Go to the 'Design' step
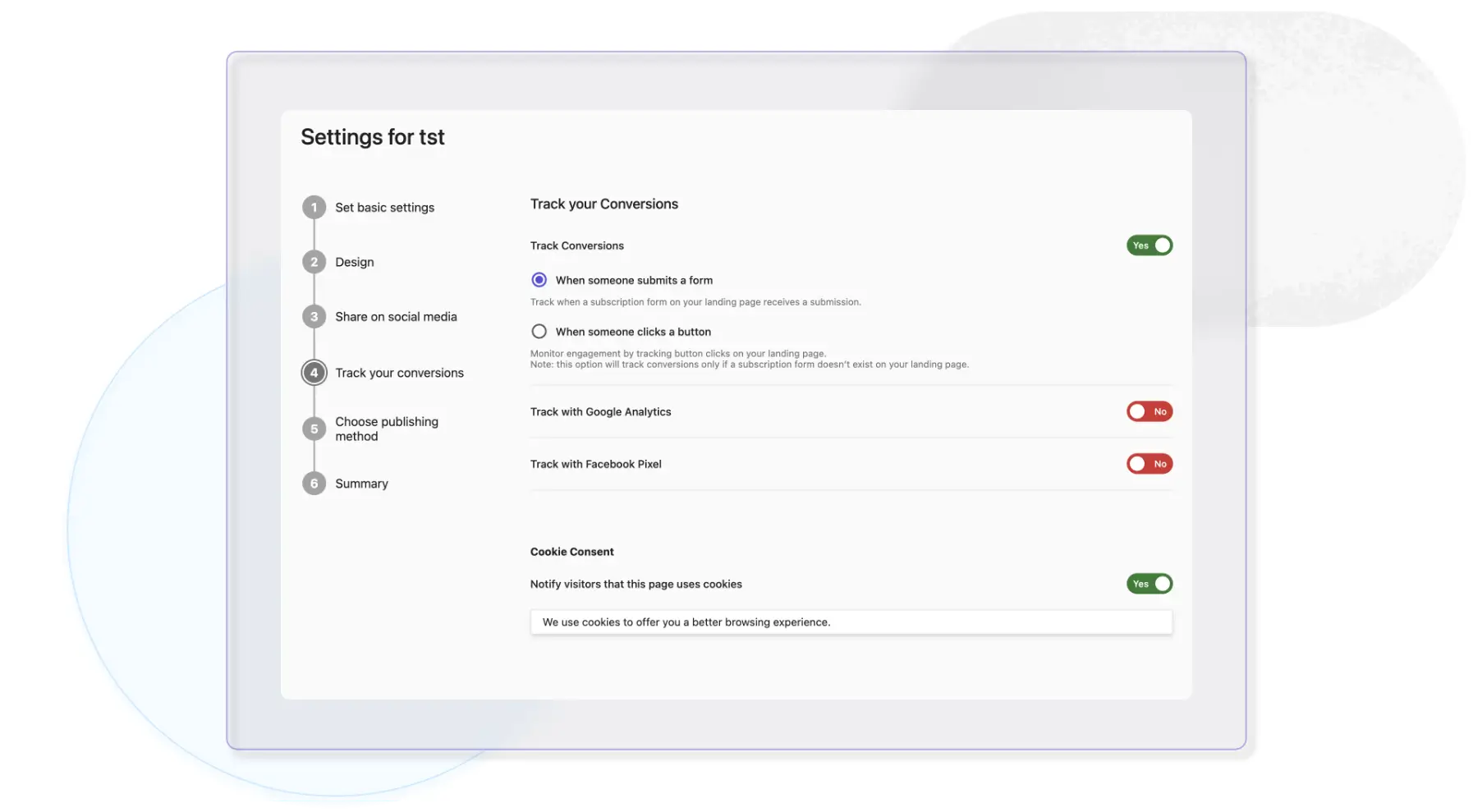 click(354, 261)
